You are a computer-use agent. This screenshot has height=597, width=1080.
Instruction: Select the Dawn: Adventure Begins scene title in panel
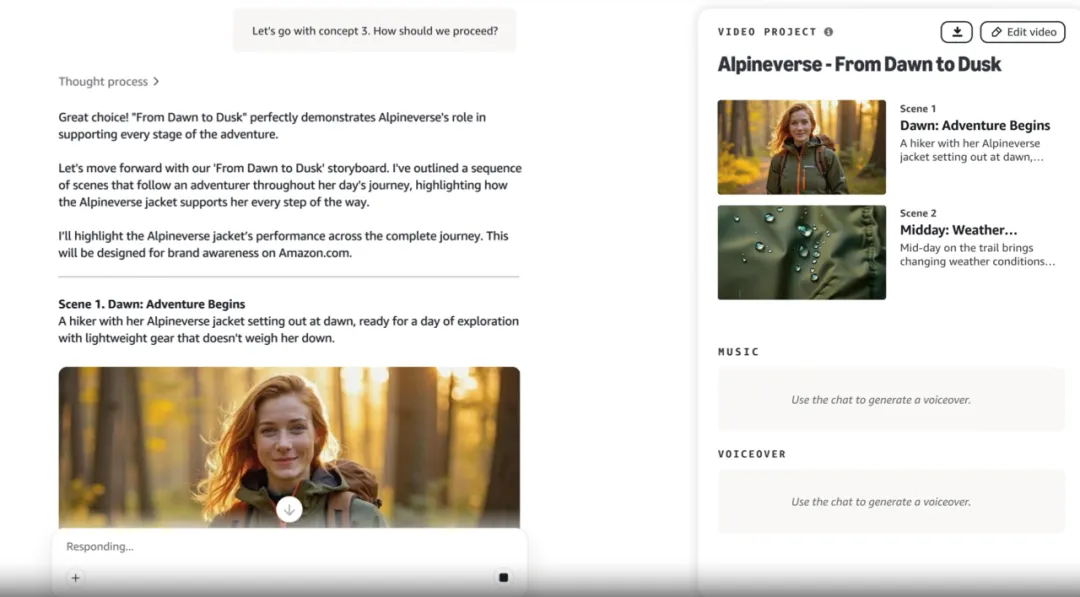(975, 125)
